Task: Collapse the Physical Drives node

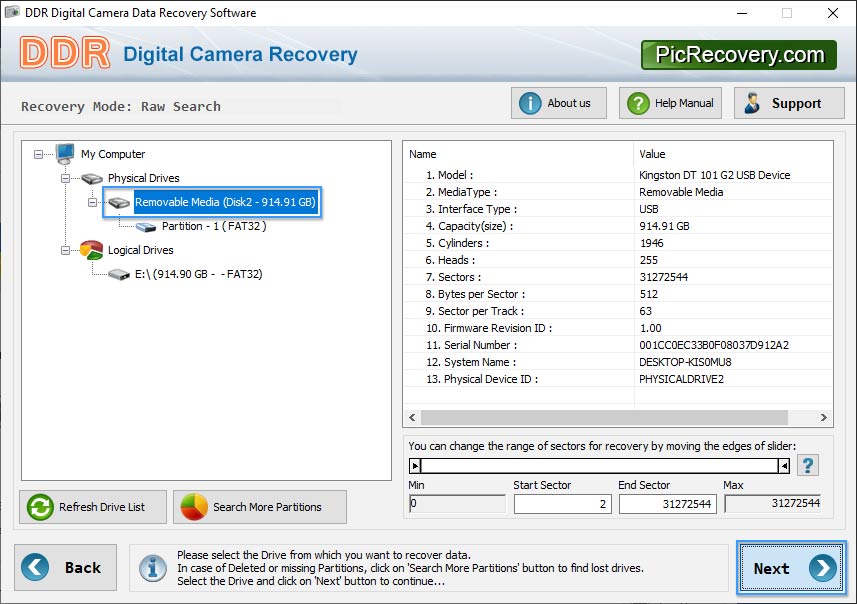Action: pyautogui.click(x=65, y=178)
